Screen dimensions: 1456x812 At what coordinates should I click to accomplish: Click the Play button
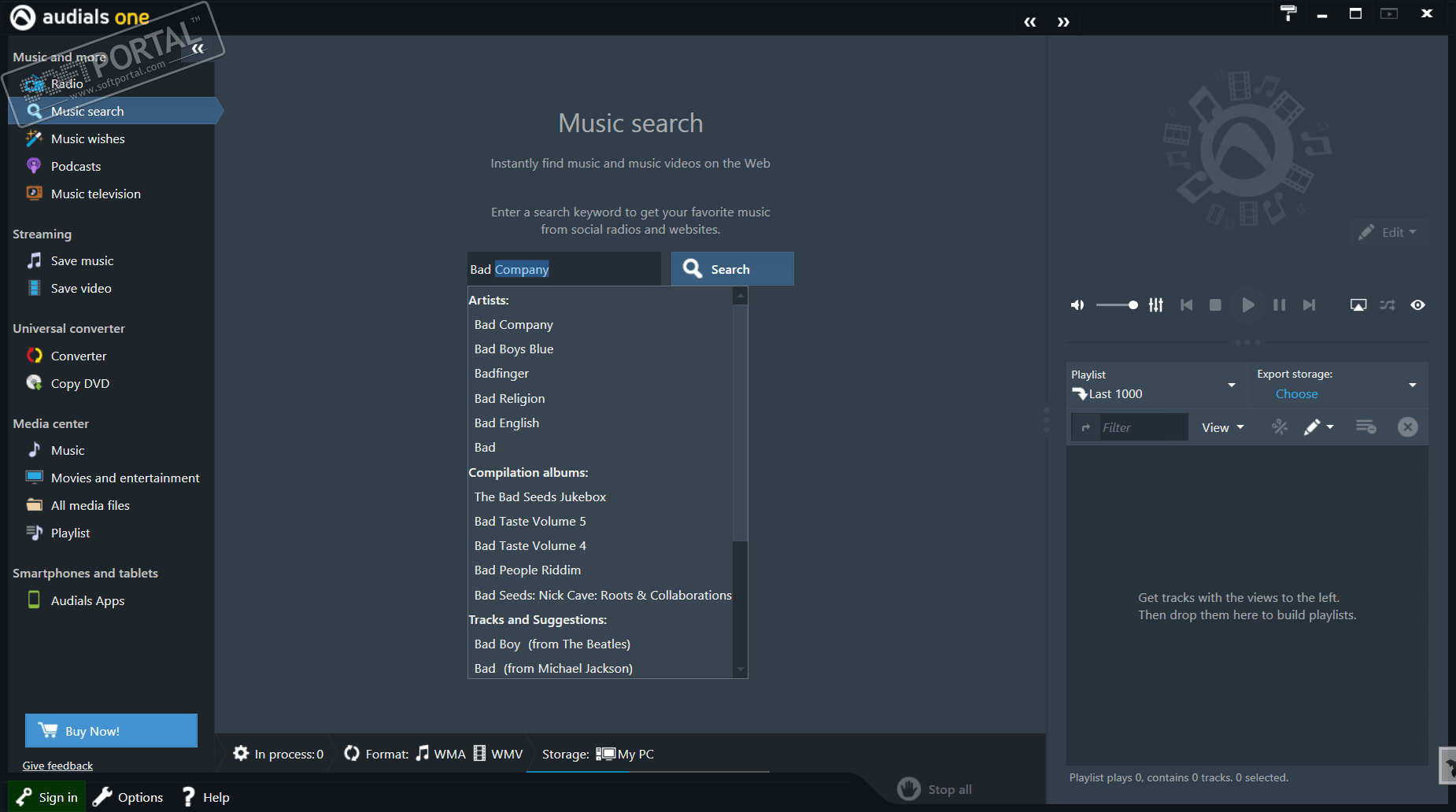(x=1247, y=304)
